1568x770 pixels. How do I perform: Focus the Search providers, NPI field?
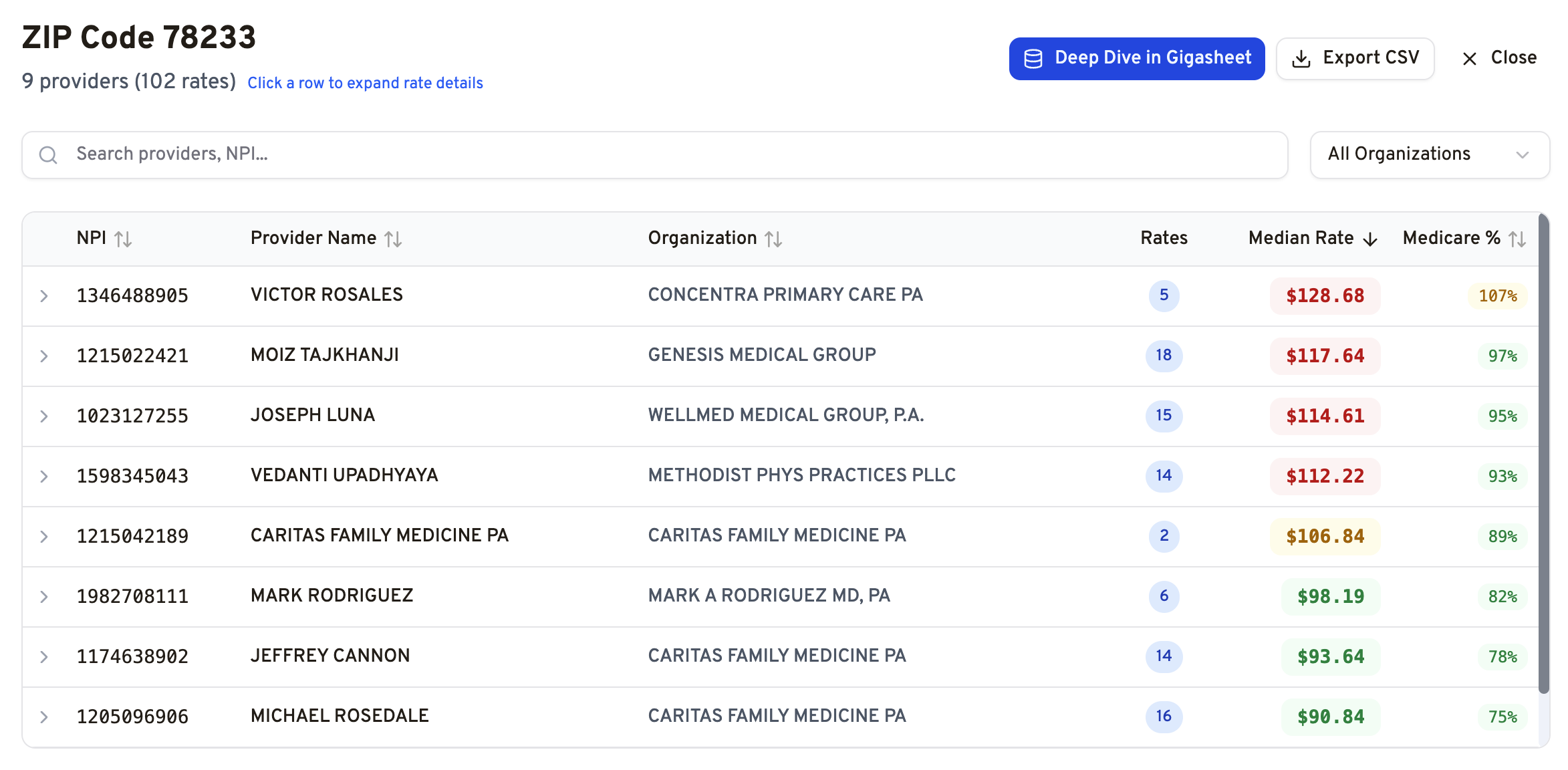[668, 154]
